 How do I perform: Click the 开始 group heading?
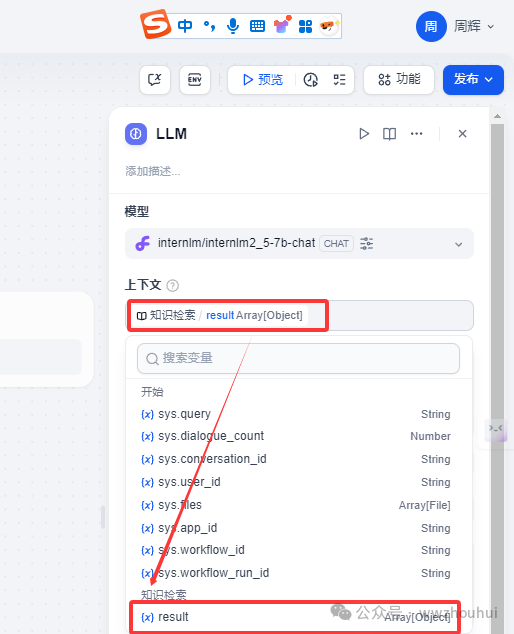(x=152, y=392)
